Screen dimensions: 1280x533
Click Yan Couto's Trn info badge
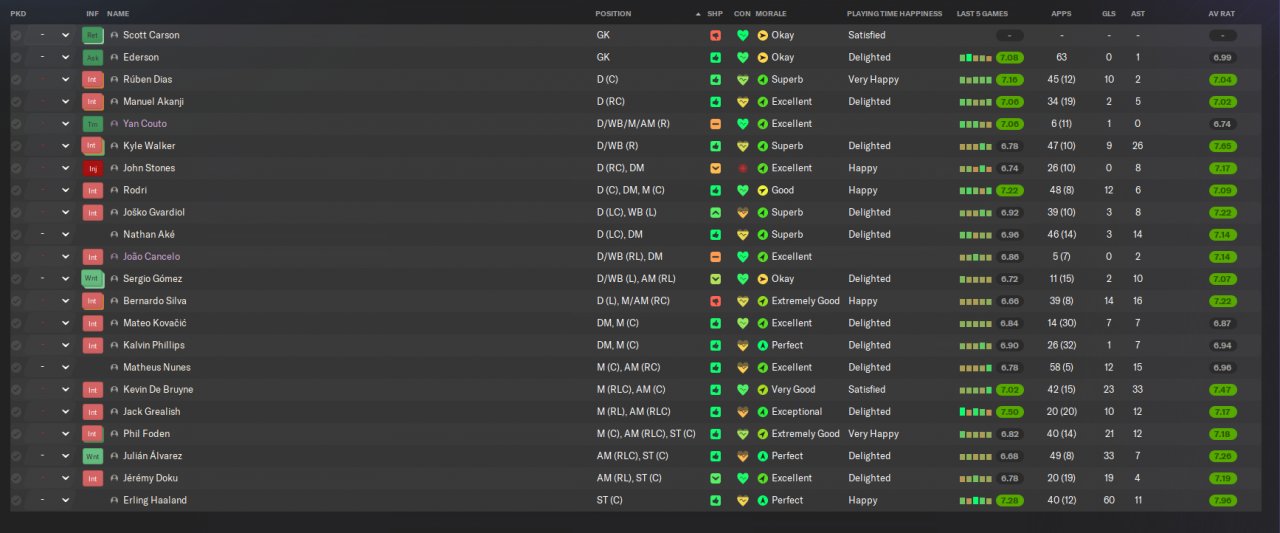click(x=93, y=124)
